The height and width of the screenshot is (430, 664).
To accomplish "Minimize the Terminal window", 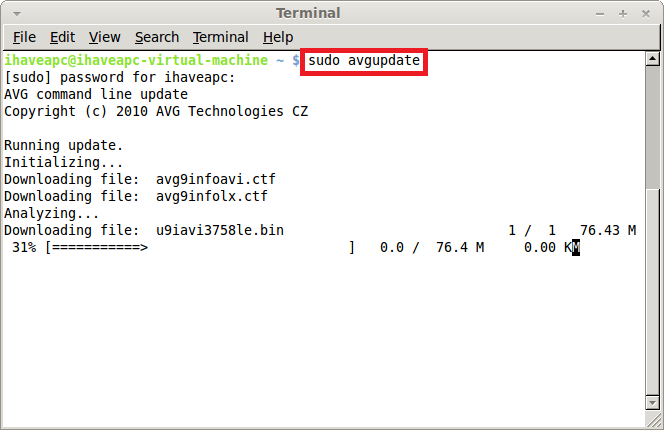I will pos(600,14).
